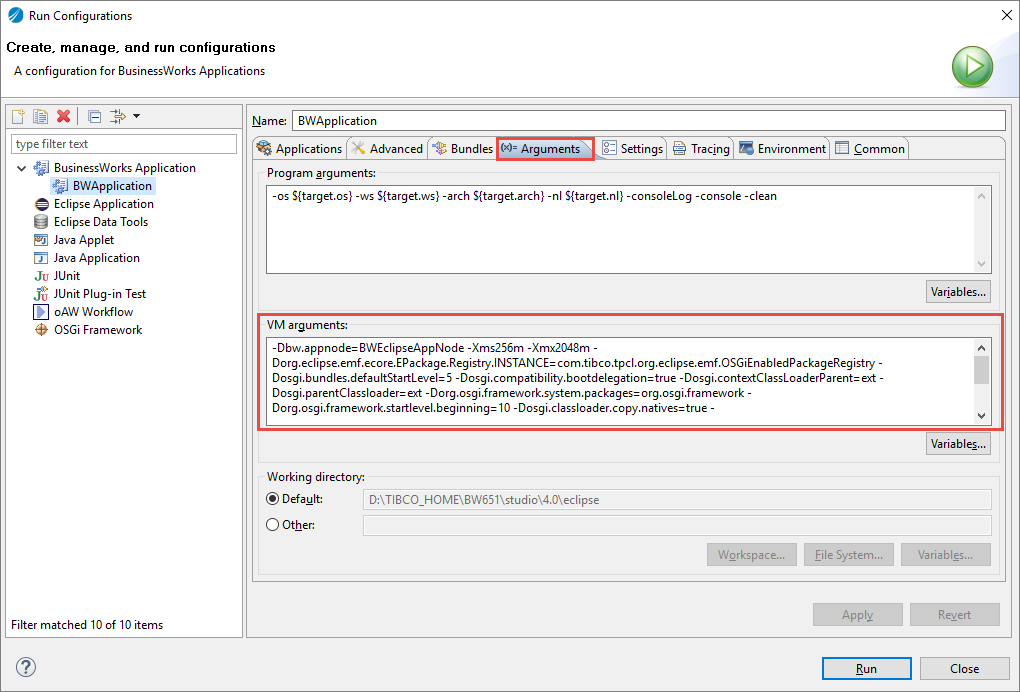The height and width of the screenshot is (692, 1020).
Task: Select Other working directory radio button
Action: [273, 525]
